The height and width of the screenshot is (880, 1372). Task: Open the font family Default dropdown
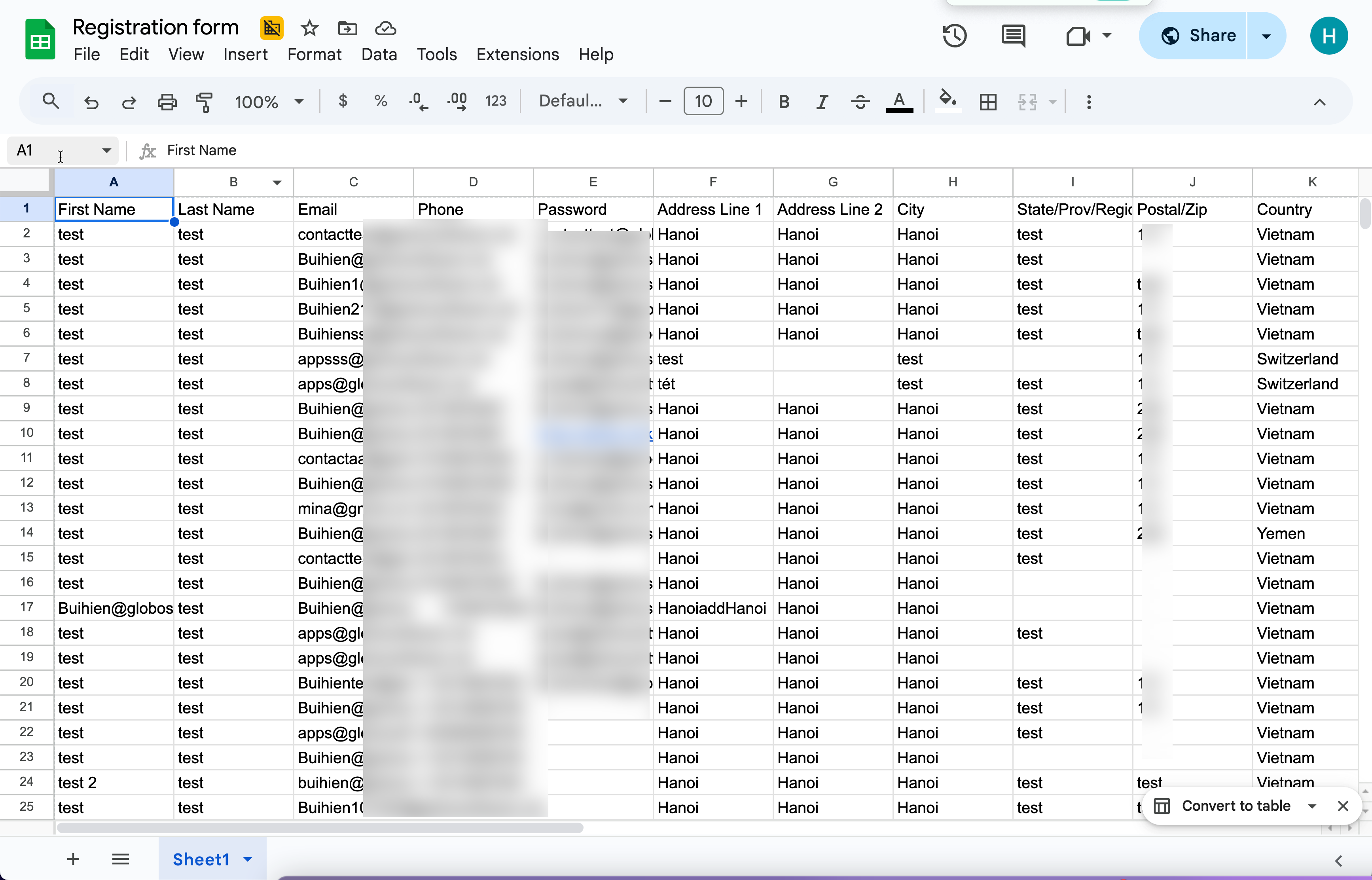point(583,101)
